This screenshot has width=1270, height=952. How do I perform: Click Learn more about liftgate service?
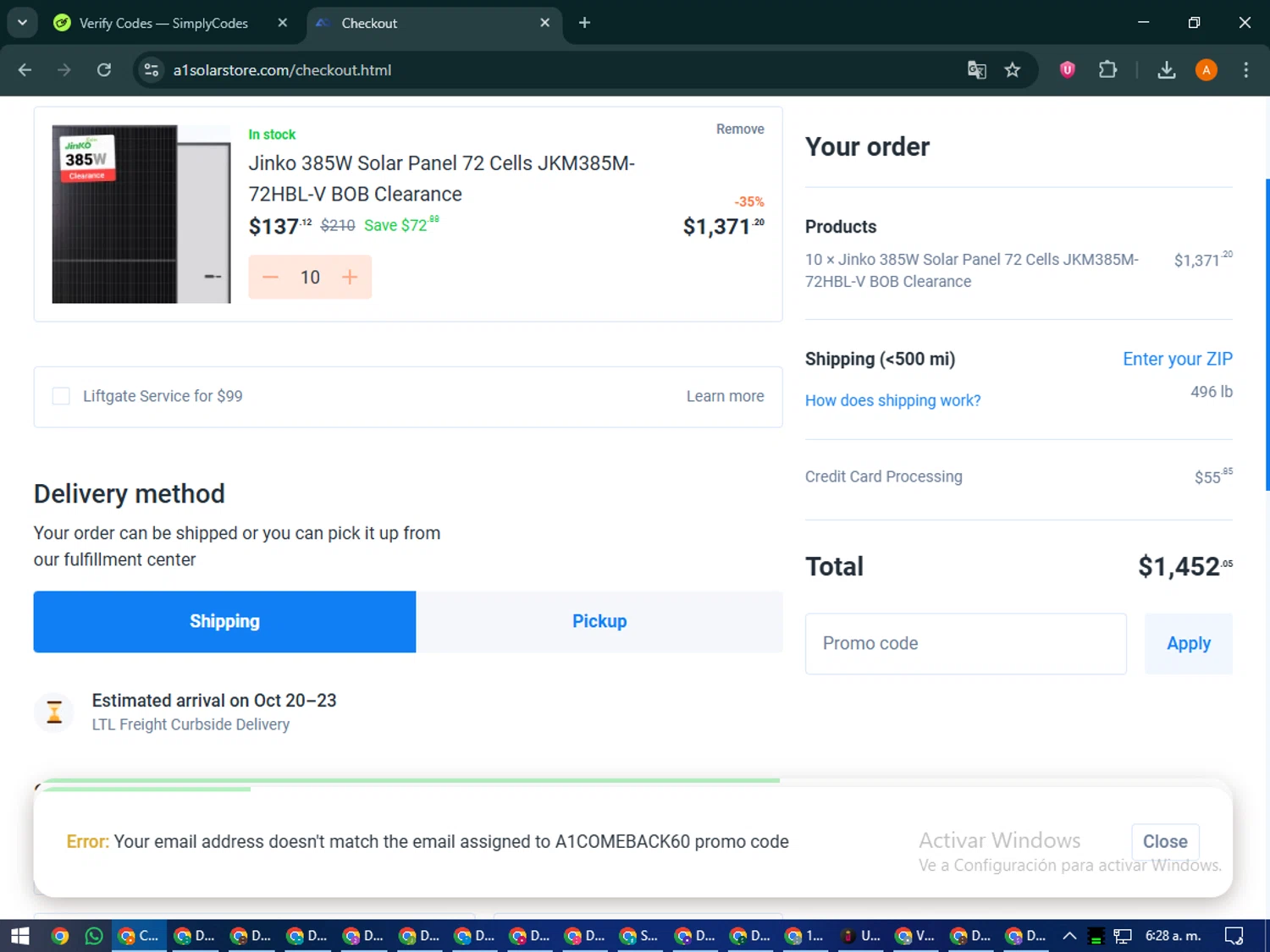(725, 396)
